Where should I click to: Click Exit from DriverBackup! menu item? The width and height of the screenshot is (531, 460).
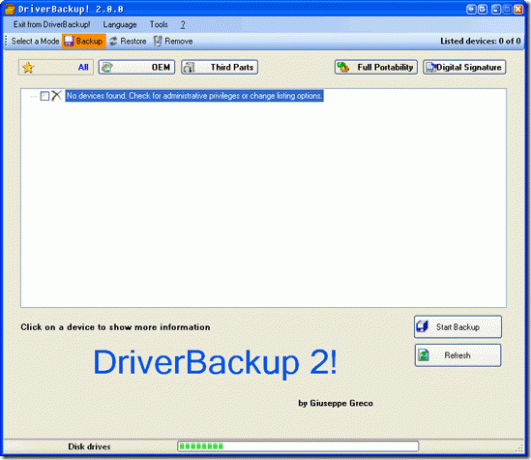[x=52, y=24]
